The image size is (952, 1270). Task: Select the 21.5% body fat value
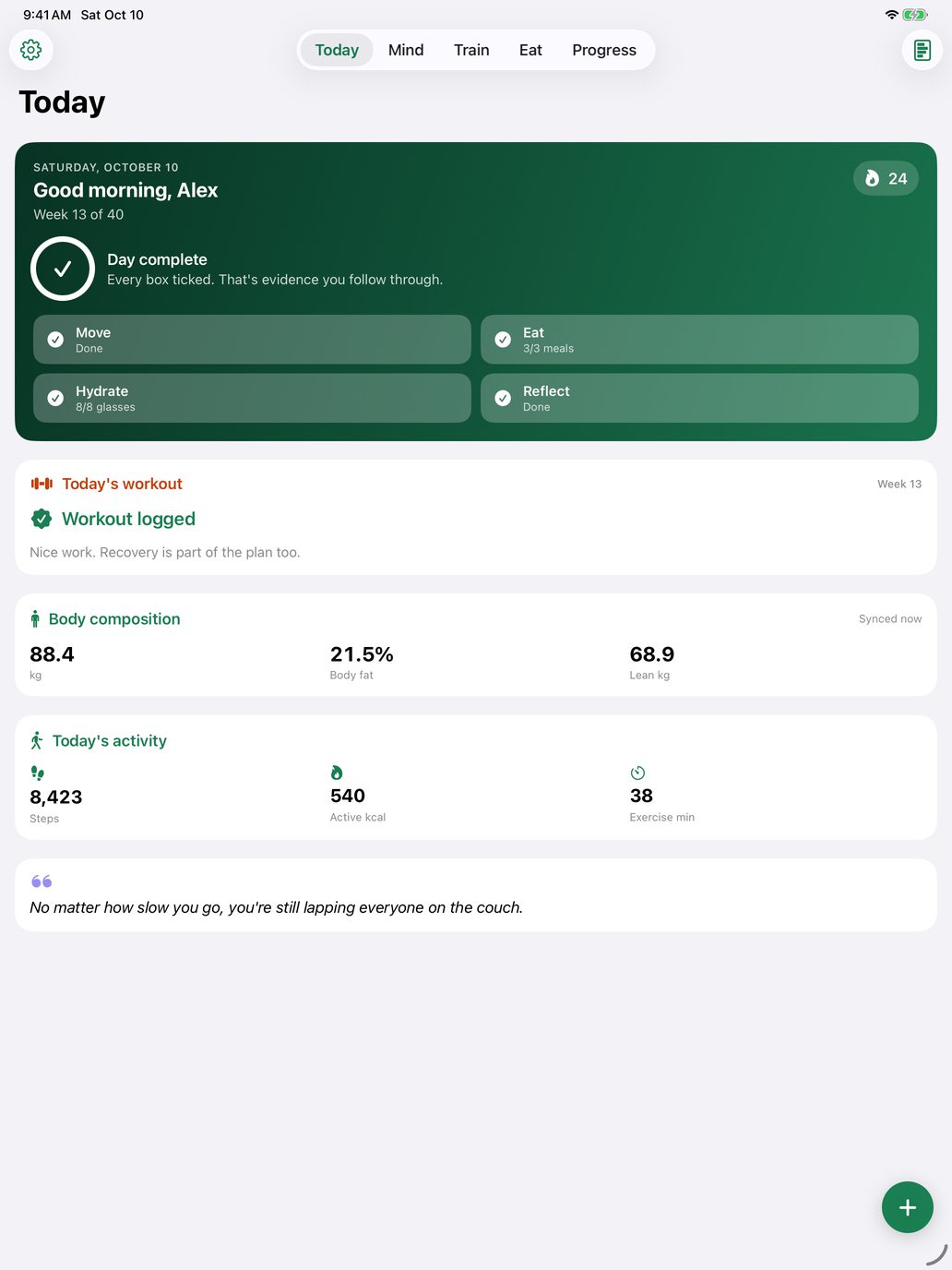[x=362, y=654]
